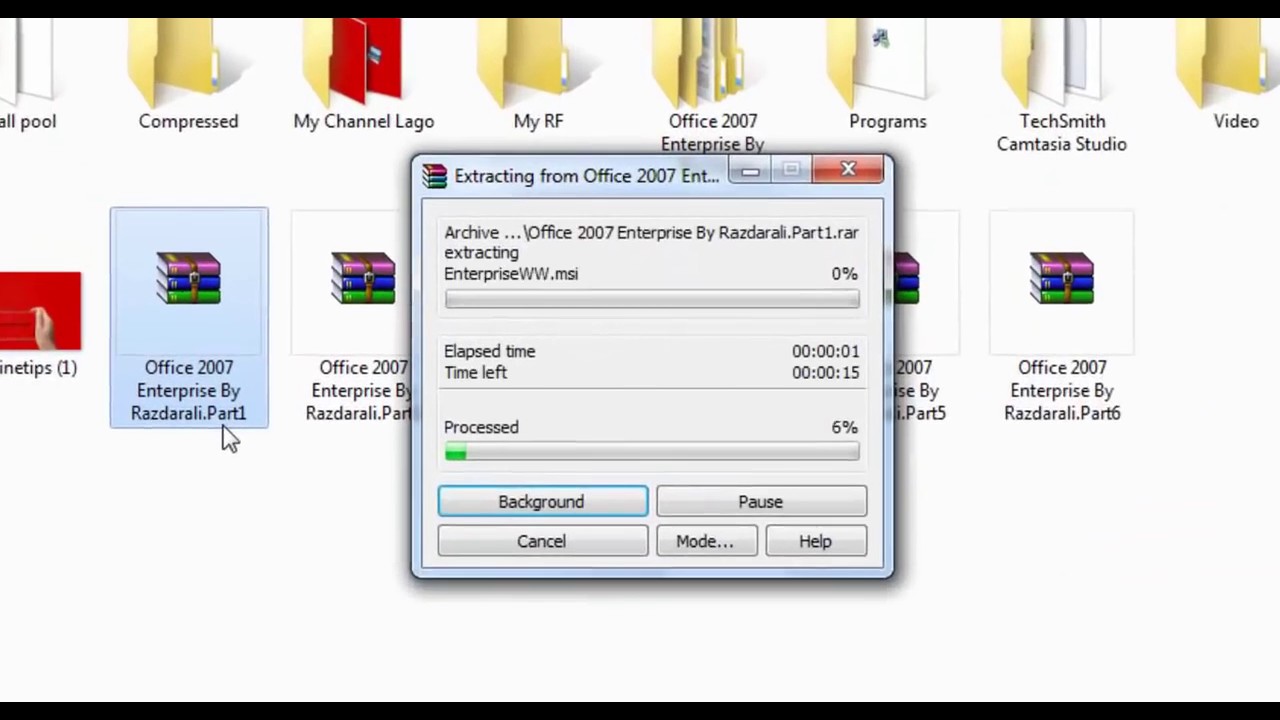Select the Razdarali.Part6 RAR archive icon

pyautogui.click(x=1062, y=277)
